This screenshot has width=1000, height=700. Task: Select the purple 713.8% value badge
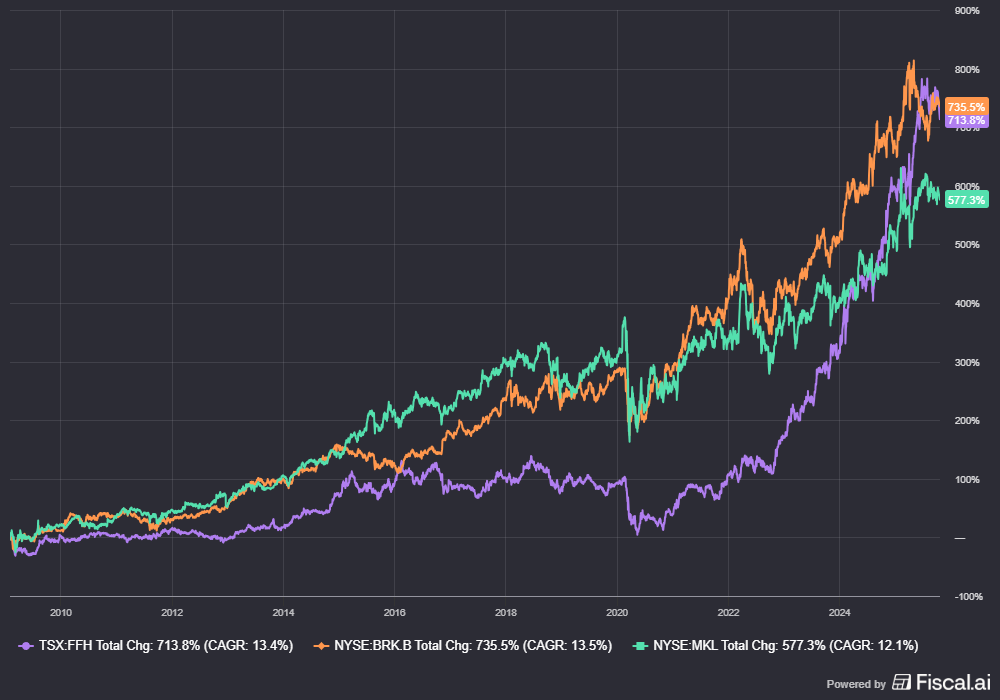tap(966, 120)
